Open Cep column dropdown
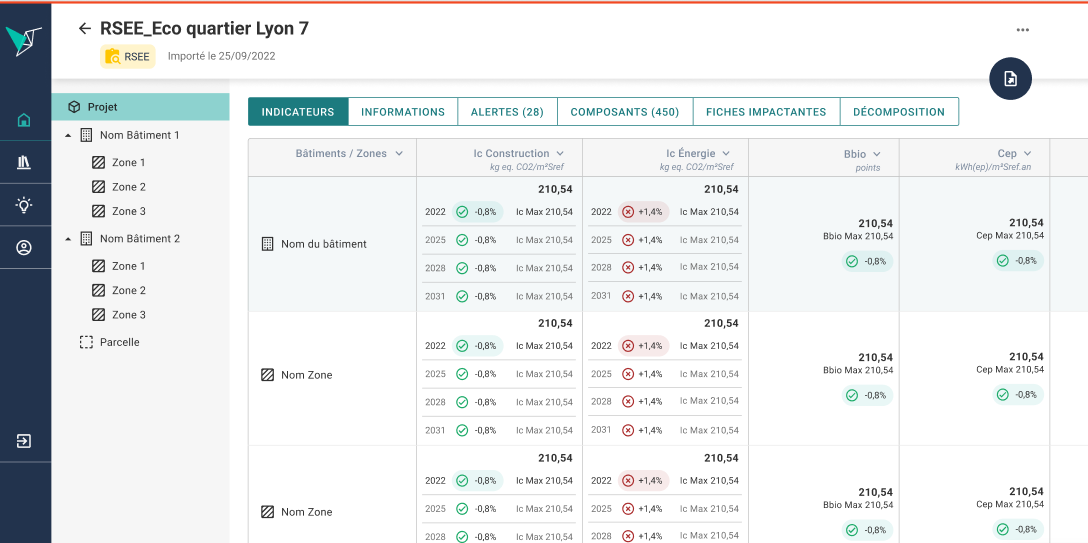Screen dimensions: 1088x543 [1027, 153]
